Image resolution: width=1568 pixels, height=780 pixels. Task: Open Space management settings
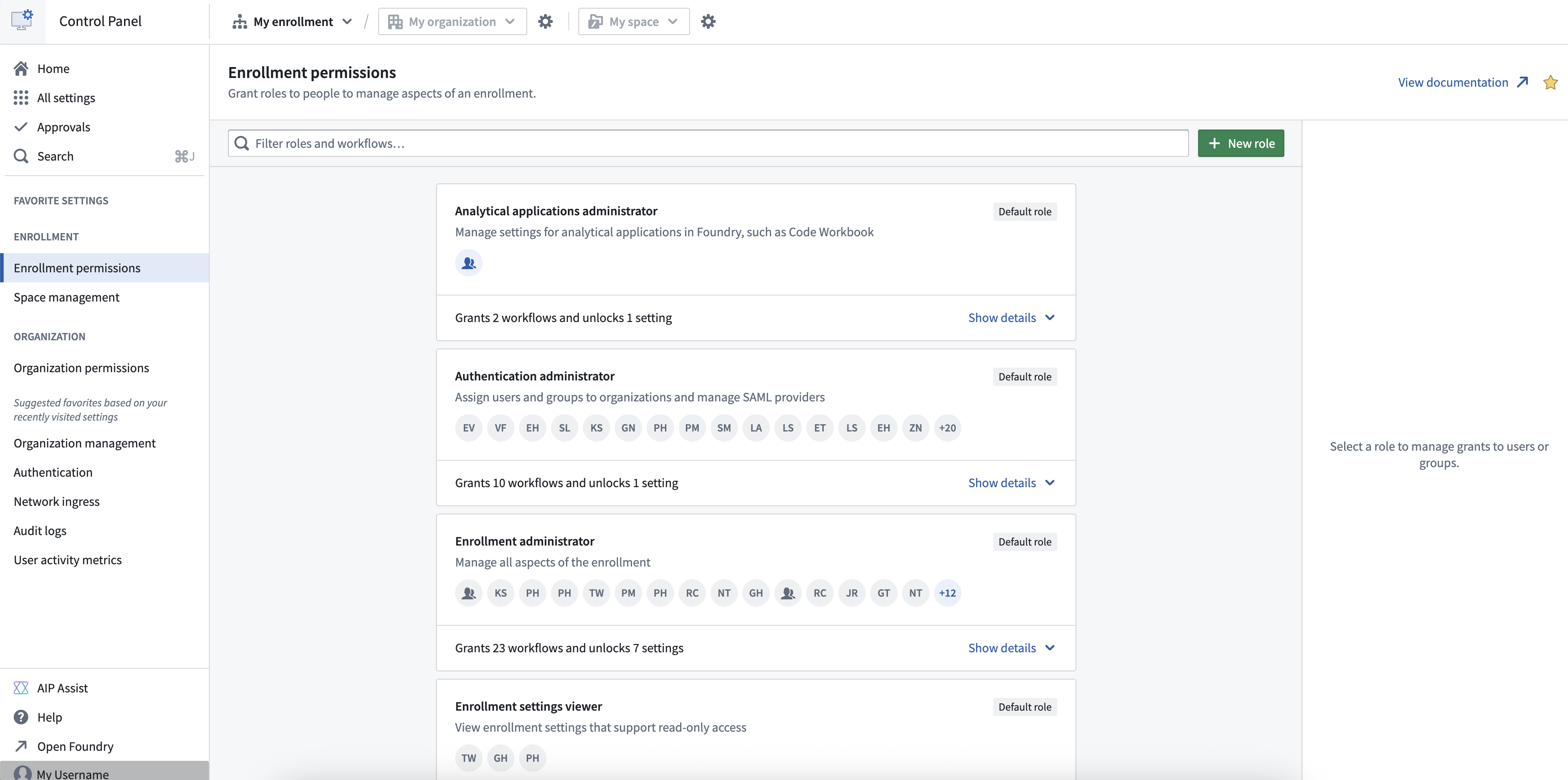pyautogui.click(x=105, y=297)
